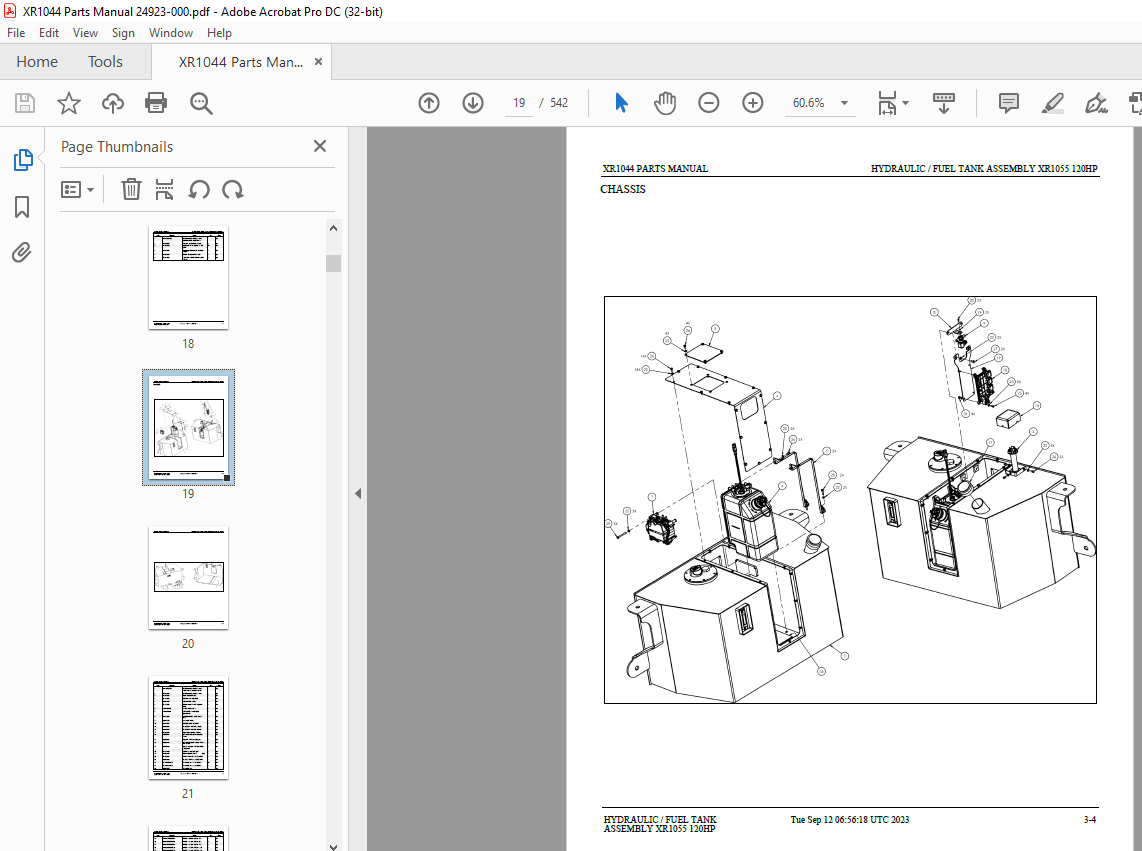Image resolution: width=1142 pixels, height=851 pixels.
Task: Rotate page clockwise
Action: [x=233, y=189]
